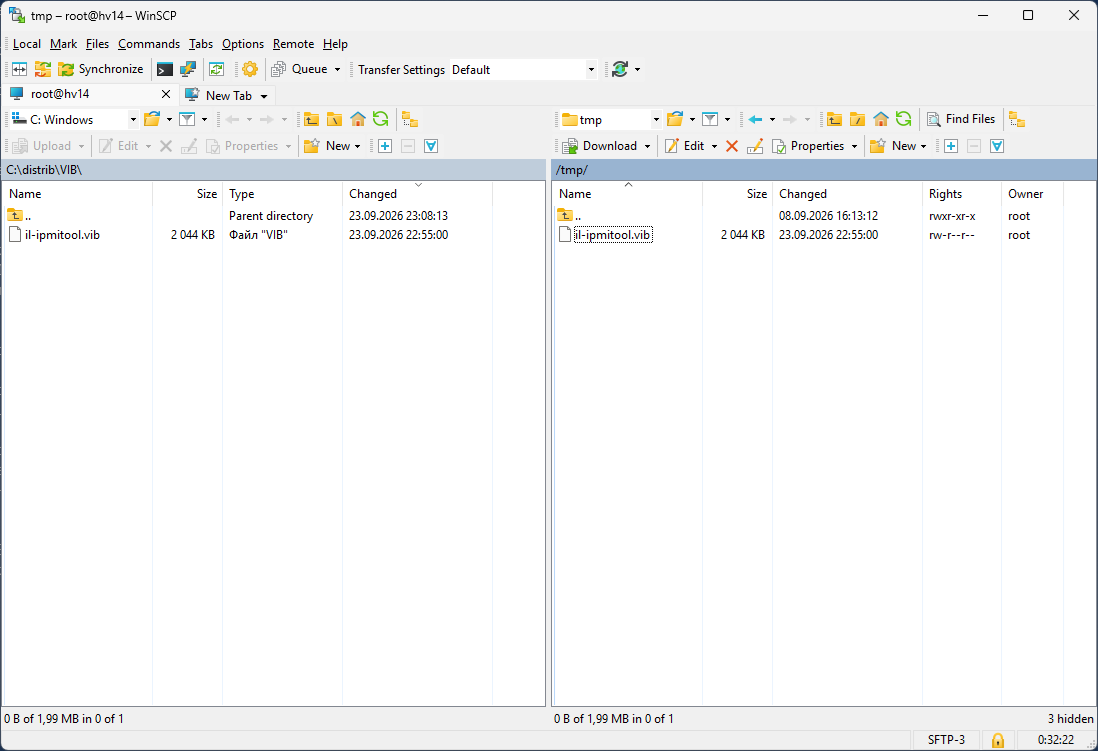
Task: Click the Synchronize button
Action: click(101, 69)
